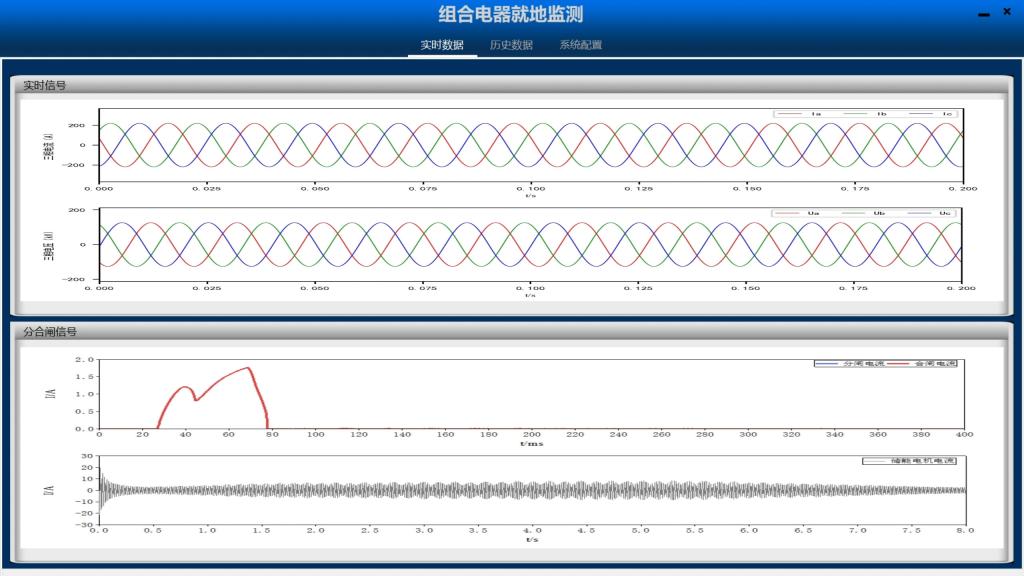This screenshot has width=1024, height=576.
Task: Hide the Uc voltage curve via its legend
Action: click(x=917, y=213)
